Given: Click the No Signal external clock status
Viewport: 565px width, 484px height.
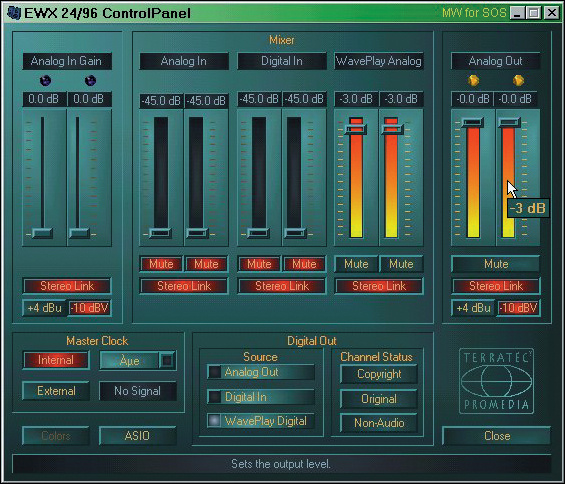Looking at the screenshot, I should [x=138, y=391].
